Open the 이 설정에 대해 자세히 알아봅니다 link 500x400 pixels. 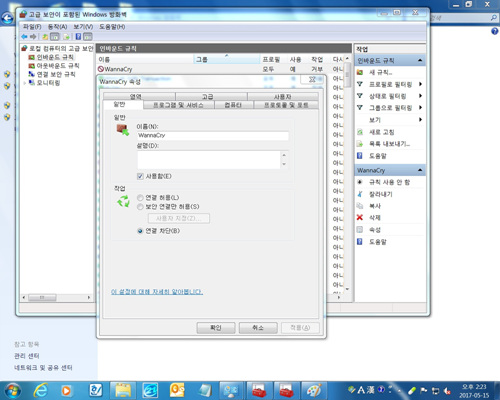click(x=157, y=292)
